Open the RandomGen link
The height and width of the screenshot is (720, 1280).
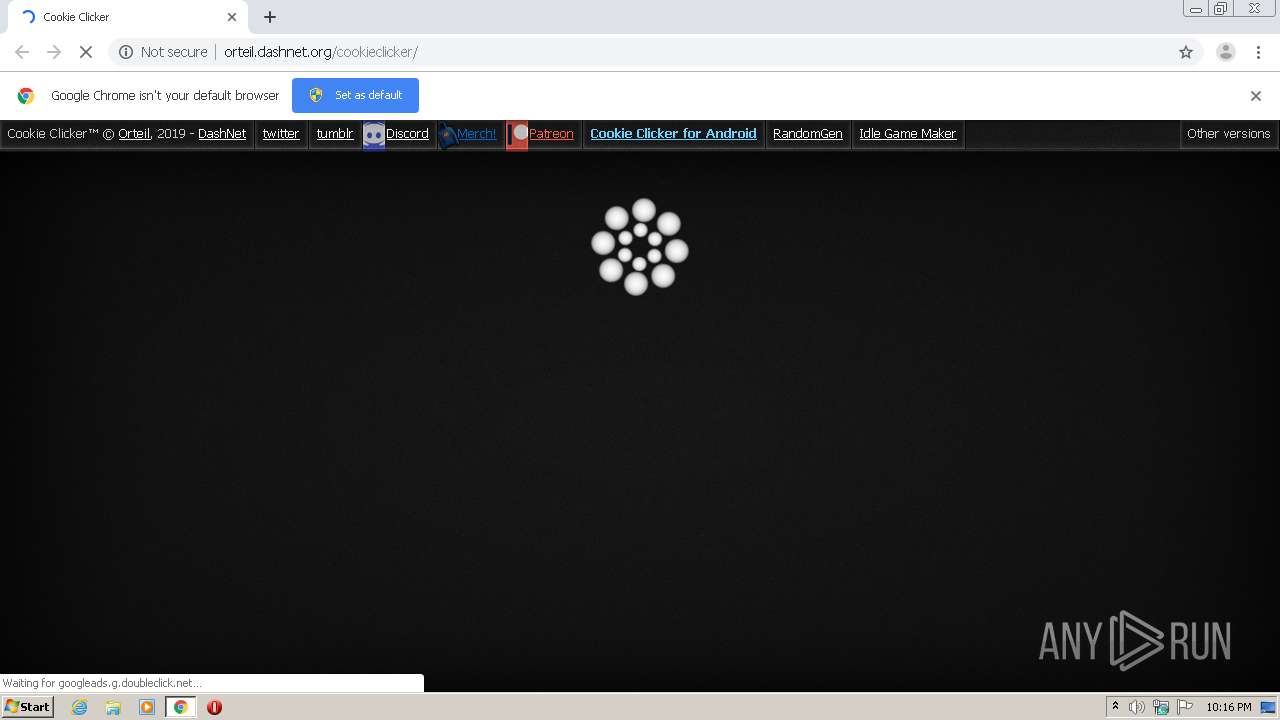click(x=808, y=134)
